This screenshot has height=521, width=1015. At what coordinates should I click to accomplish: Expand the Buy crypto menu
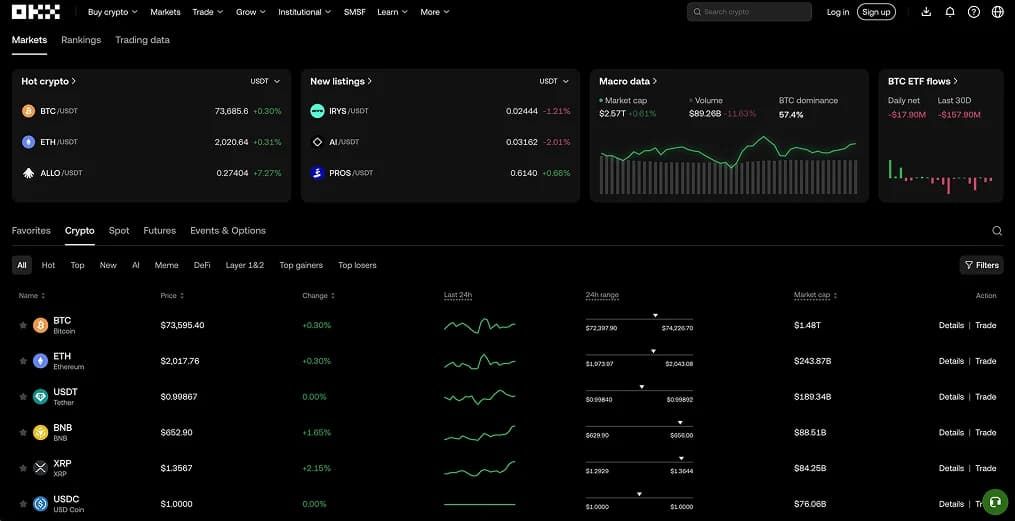[x=113, y=12]
